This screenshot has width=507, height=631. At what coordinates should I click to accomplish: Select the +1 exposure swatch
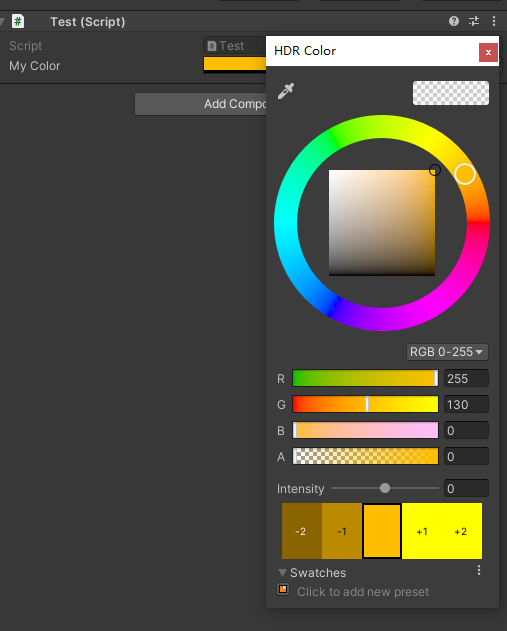pyautogui.click(x=422, y=531)
